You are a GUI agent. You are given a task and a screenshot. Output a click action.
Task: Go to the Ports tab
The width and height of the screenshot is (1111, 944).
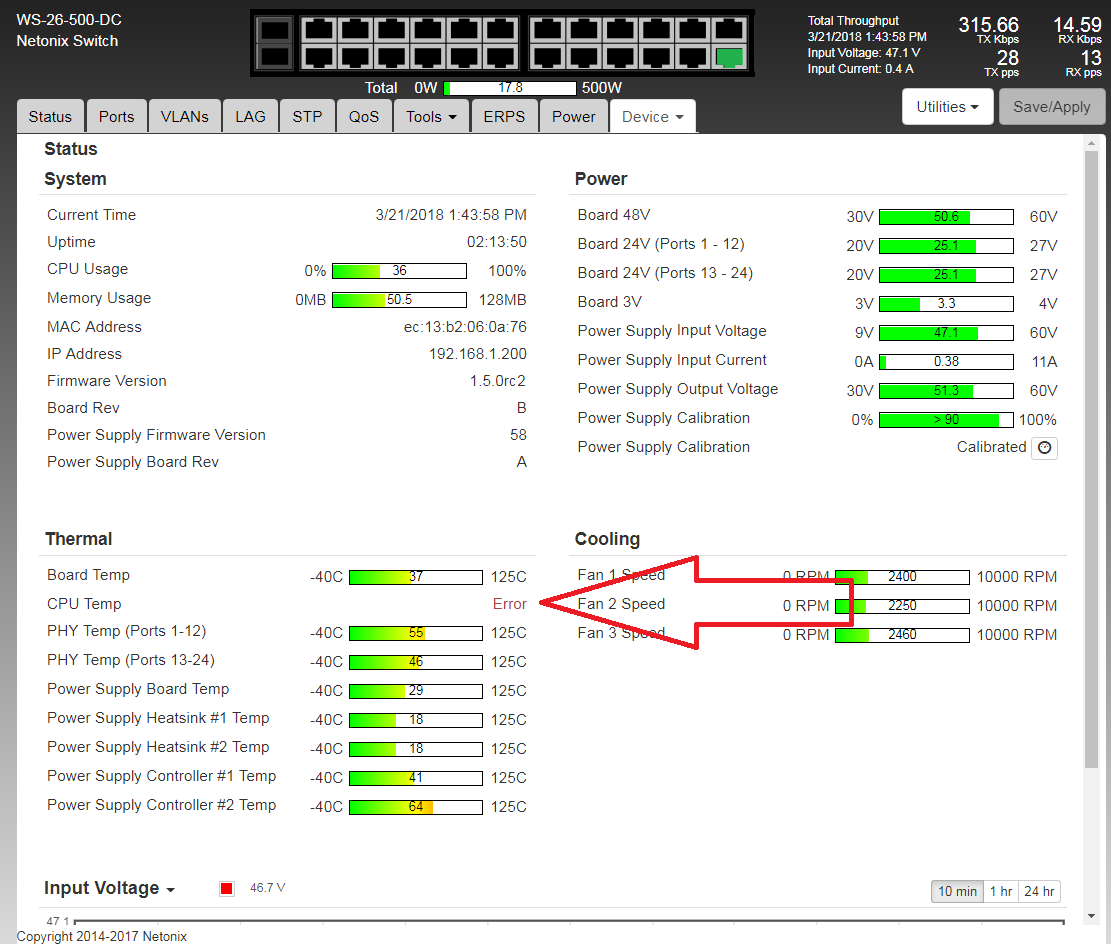pos(116,117)
